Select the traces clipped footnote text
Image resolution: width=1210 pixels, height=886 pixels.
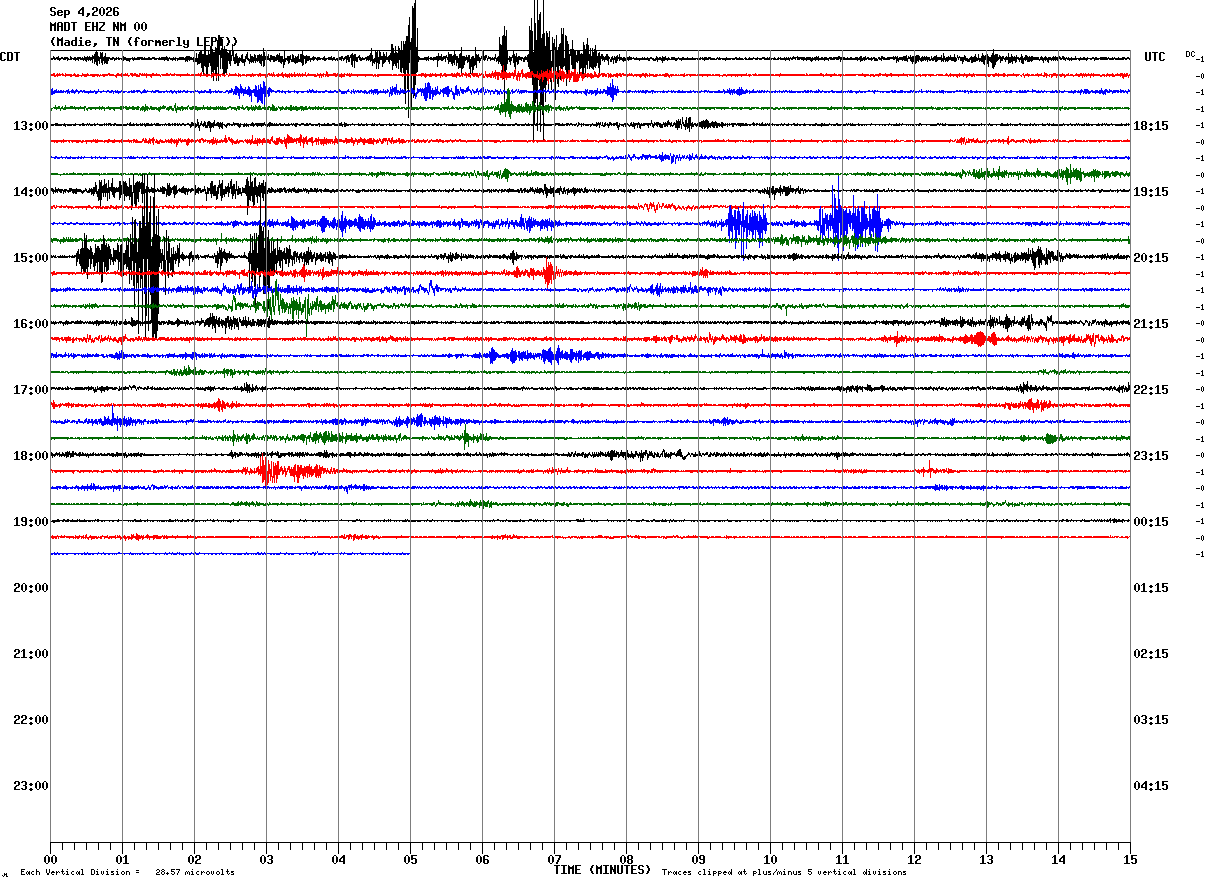pos(784,873)
